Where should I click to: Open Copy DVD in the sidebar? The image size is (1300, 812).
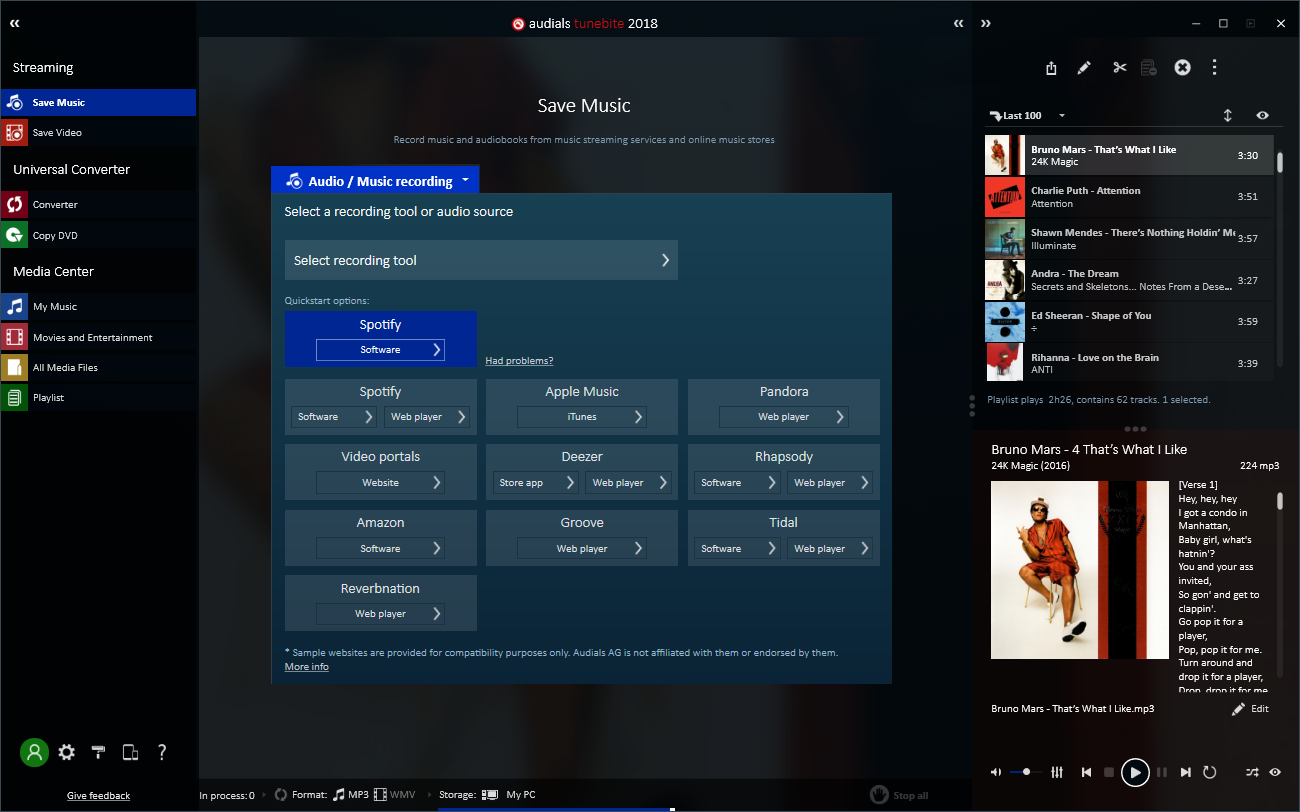coord(98,235)
